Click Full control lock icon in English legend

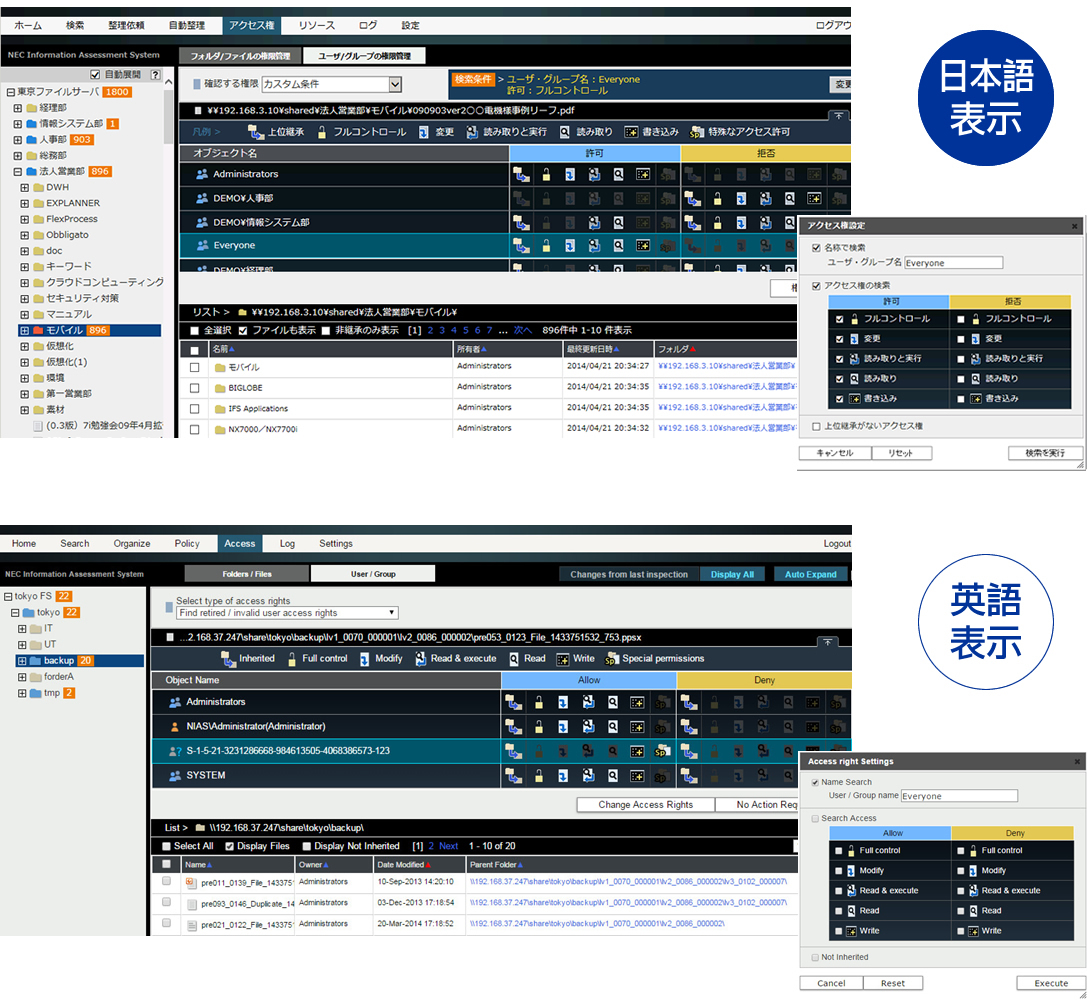[292, 659]
